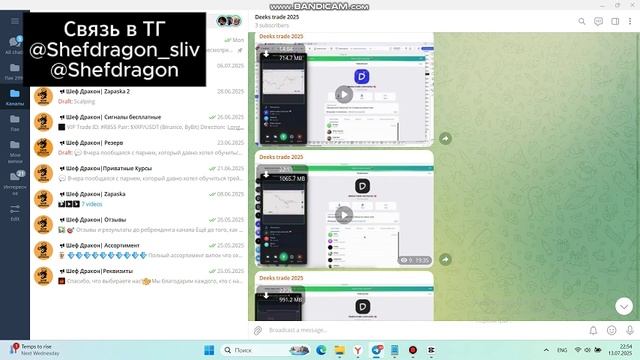Open the emoji picker smiley icon
This screenshot has height=360, width=640.
tap(611, 330)
